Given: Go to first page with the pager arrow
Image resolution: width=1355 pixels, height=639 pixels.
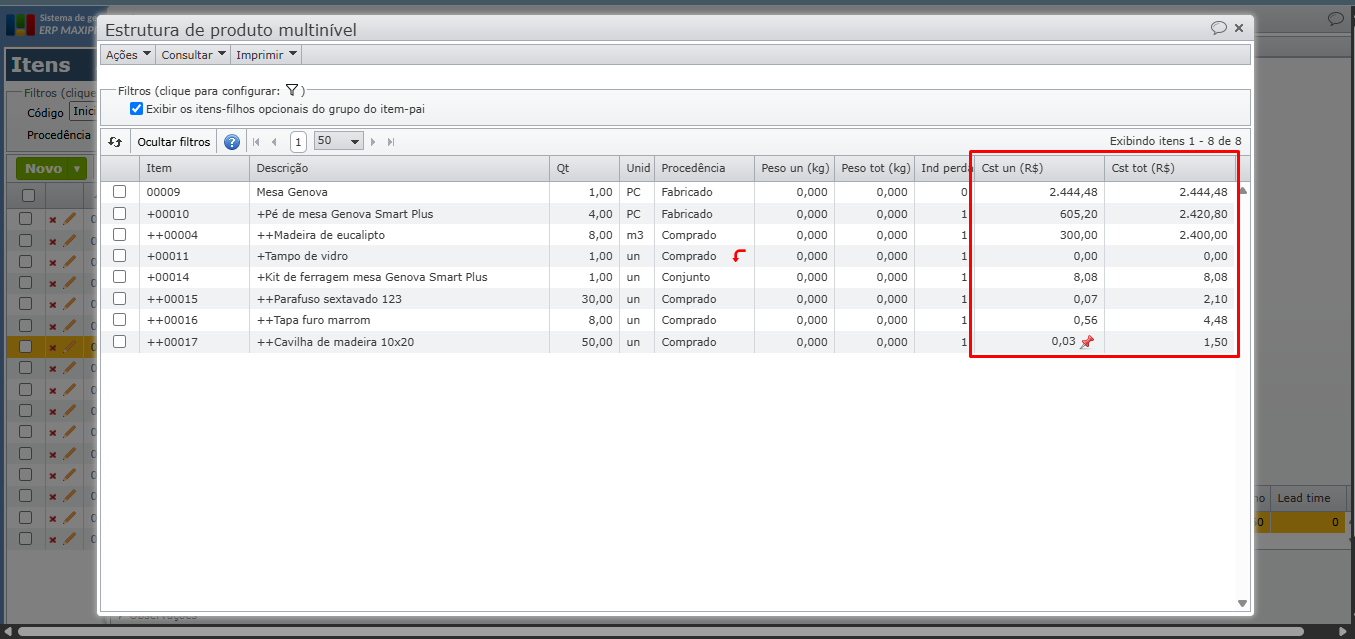Looking at the screenshot, I should coord(257,142).
